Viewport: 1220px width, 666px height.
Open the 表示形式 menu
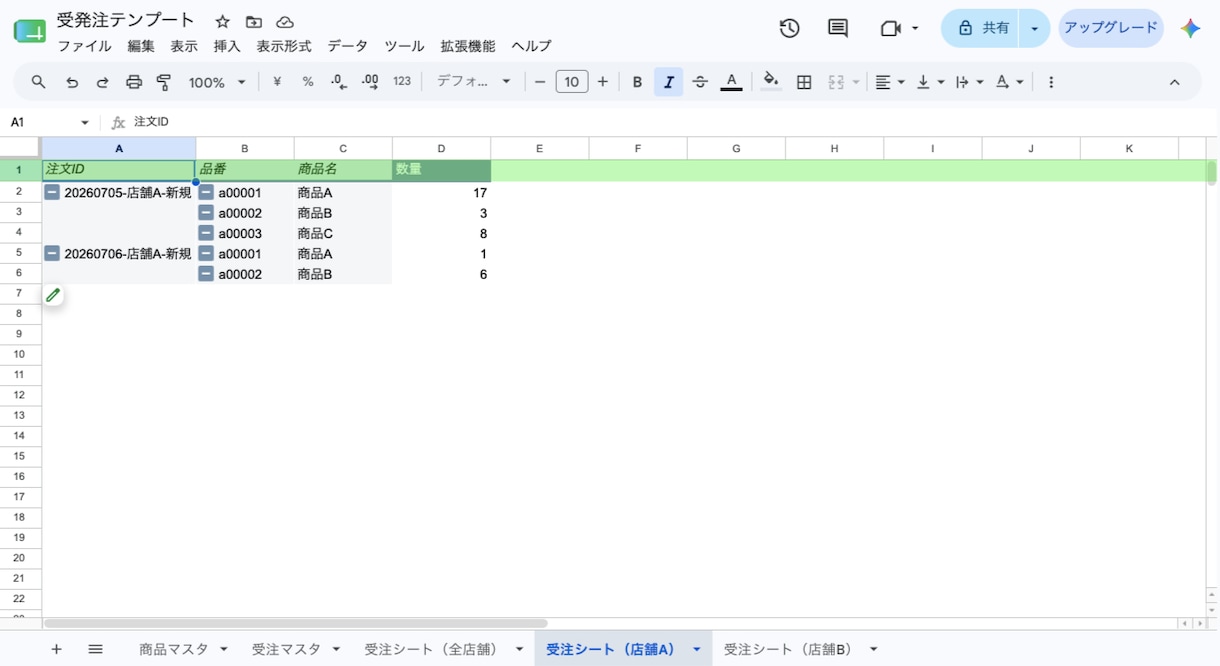(284, 46)
